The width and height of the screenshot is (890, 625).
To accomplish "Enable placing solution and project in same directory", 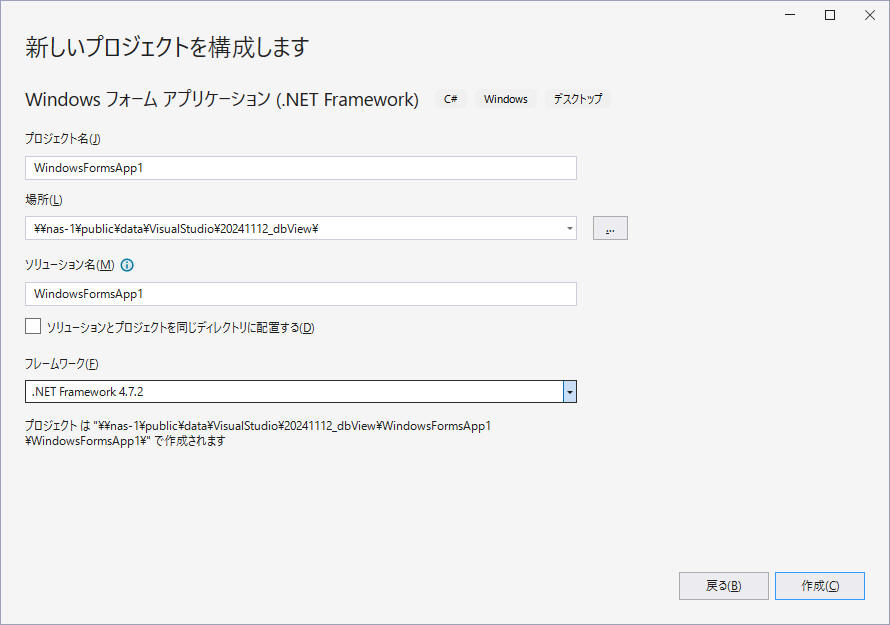I will coord(34,327).
